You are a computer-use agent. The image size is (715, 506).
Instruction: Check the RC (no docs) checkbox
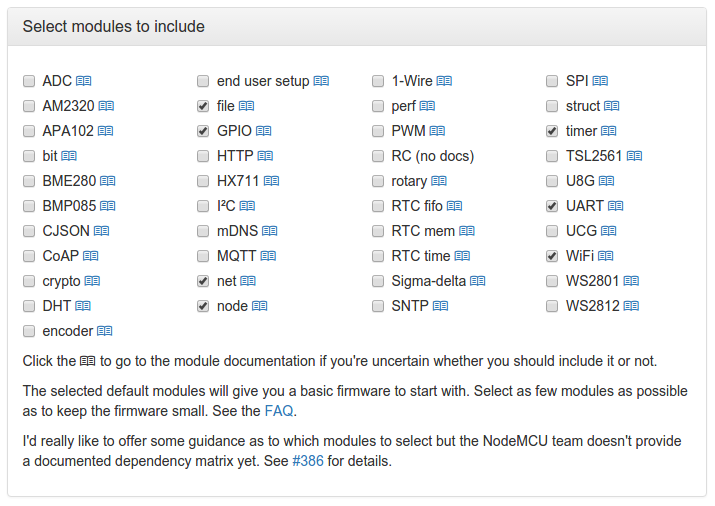pyautogui.click(x=378, y=156)
